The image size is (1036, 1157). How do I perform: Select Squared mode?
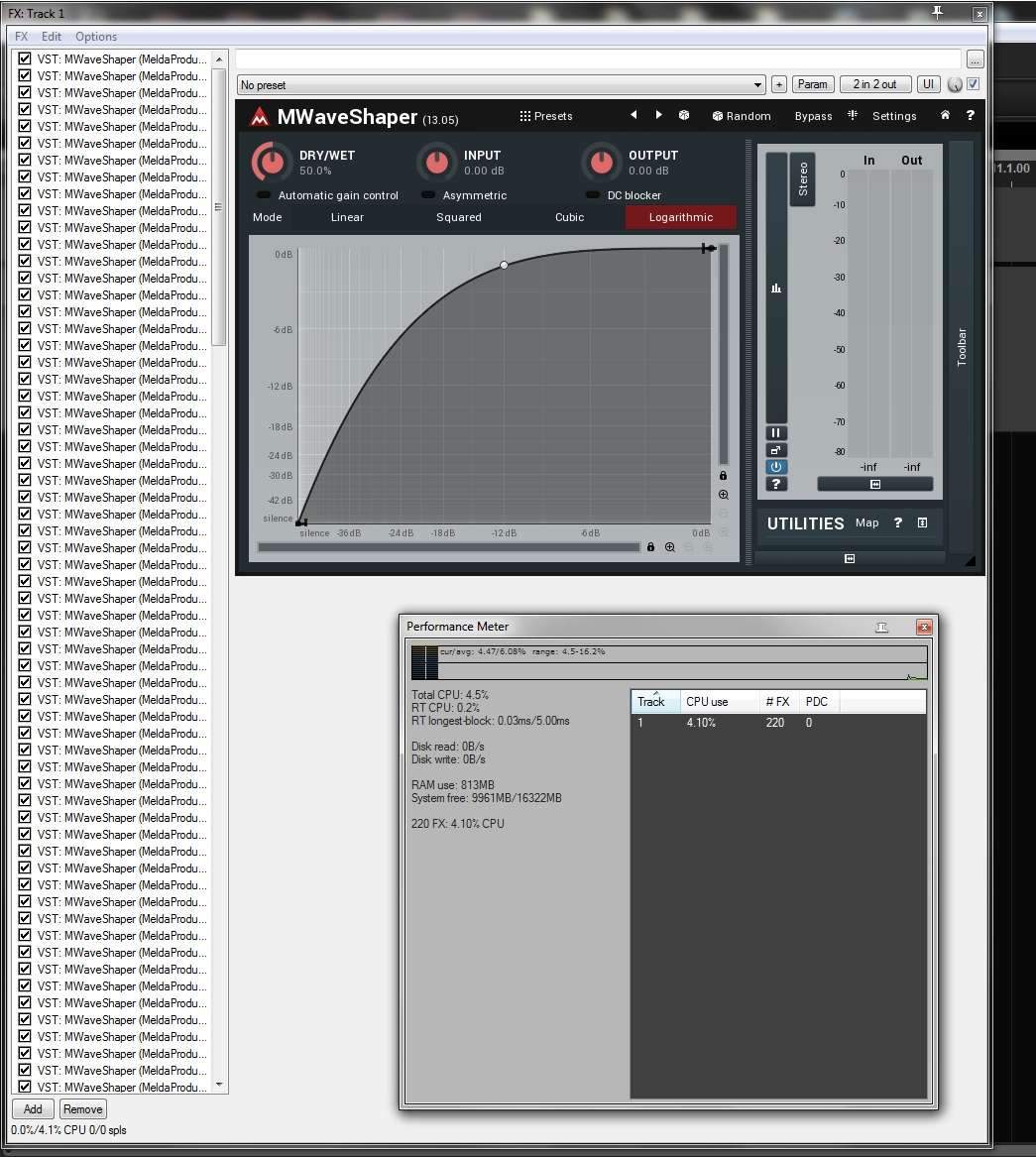coord(458,217)
